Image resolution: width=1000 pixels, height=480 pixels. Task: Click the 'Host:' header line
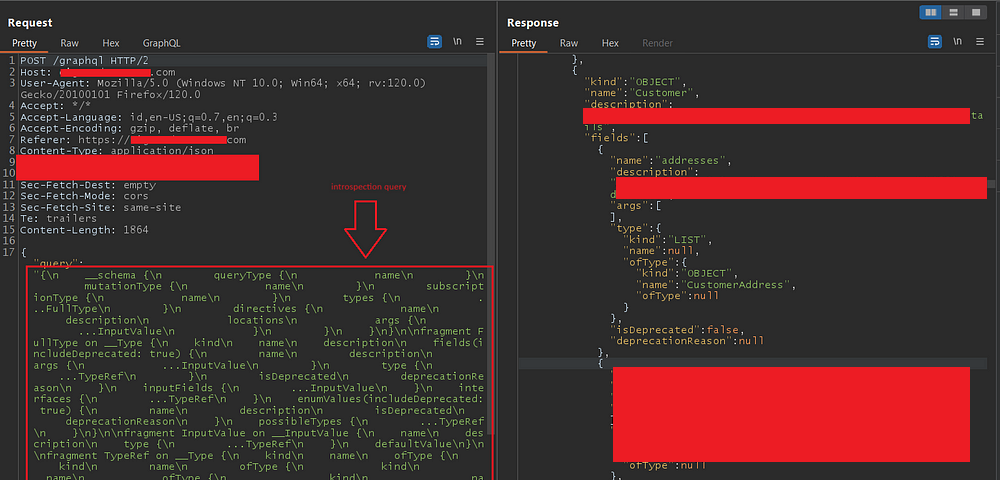pos(98,72)
